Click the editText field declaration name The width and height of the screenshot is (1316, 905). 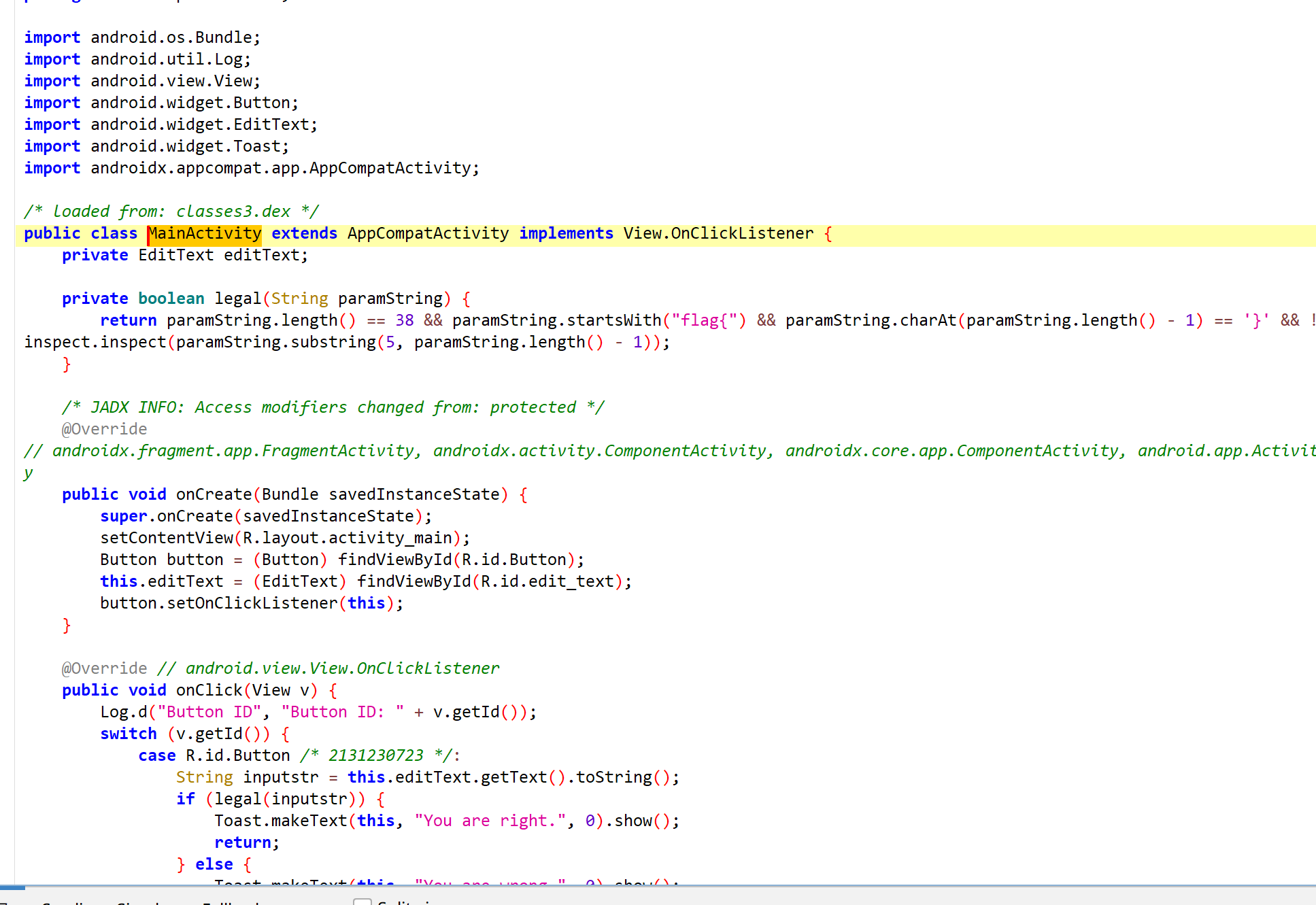261,255
